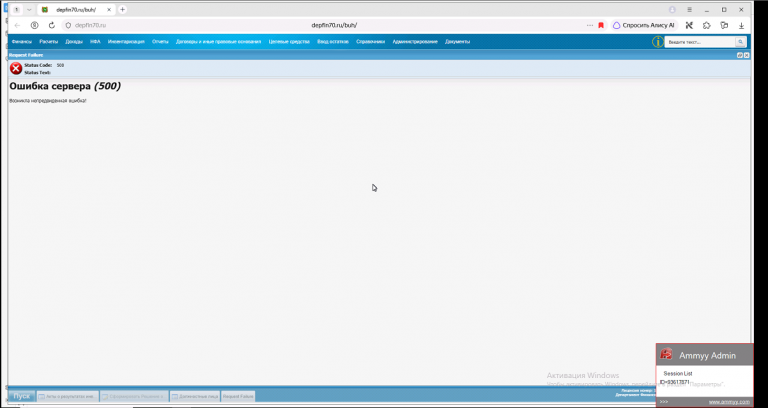Switch to Должностные лица taskbar item
This screenshot has height=408, width=768.
pyautogui.click(x=195, y=396)
